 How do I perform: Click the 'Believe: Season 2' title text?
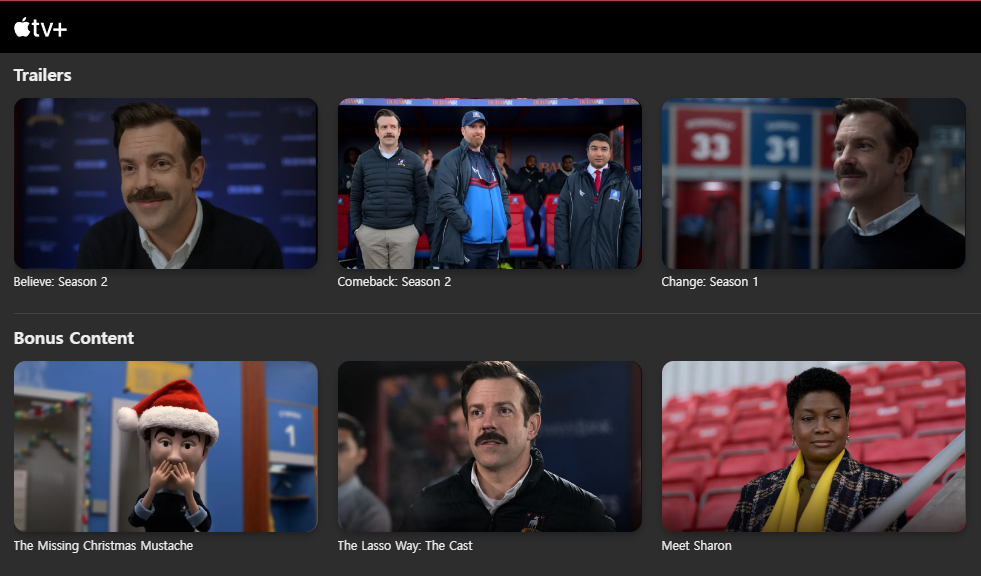click(x=61, y=282)
